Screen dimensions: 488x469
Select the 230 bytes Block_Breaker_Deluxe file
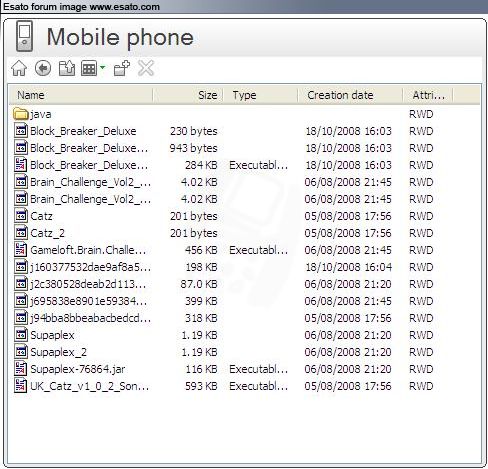pos(83,131)
